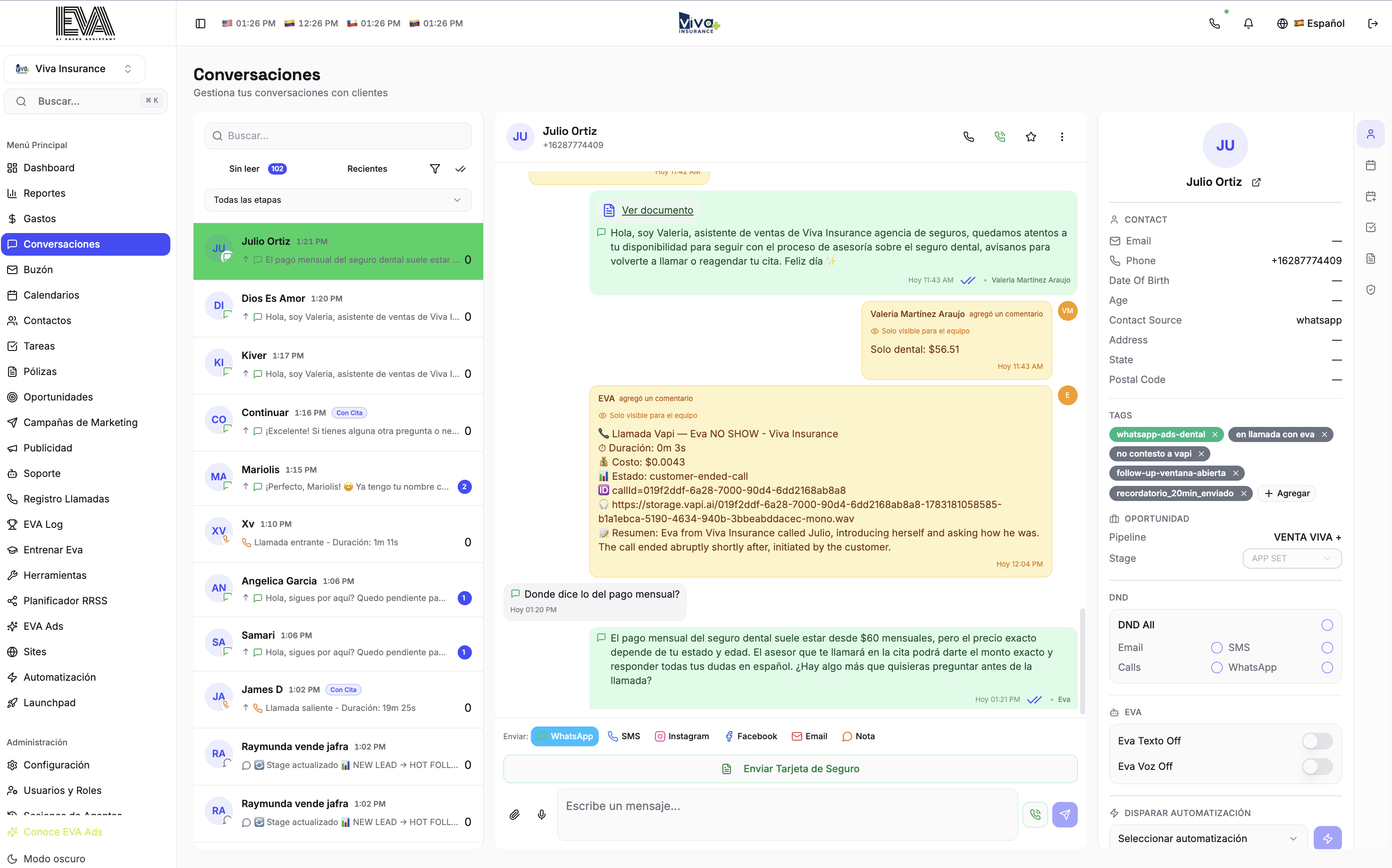Open Dashboard in the main menu

pyautogui.click(x=85, y=167)
